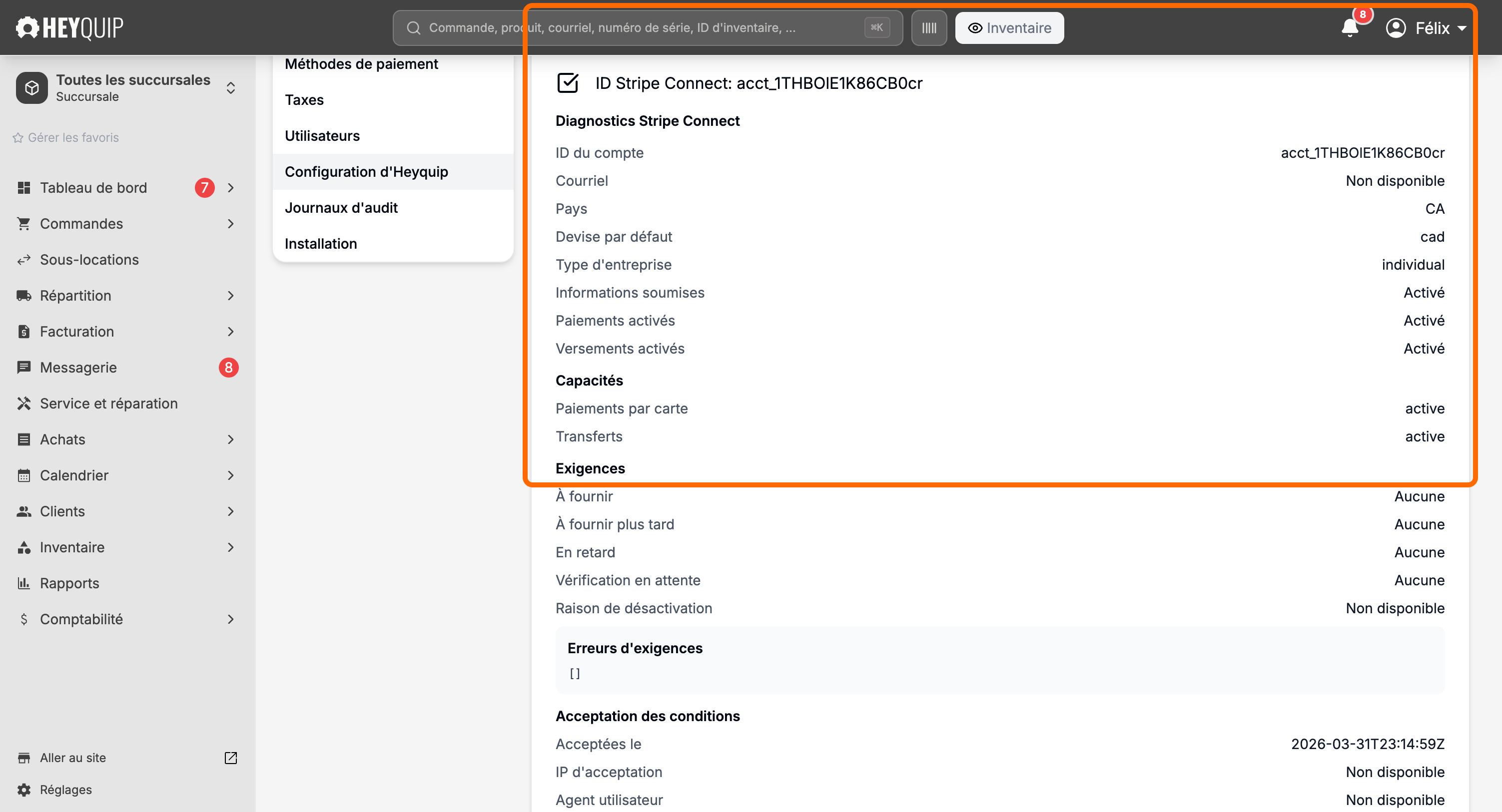Click the 2026-03-31T23:14:59Z acceptance date
The image size is (1502, 812).
[1367, 745]
